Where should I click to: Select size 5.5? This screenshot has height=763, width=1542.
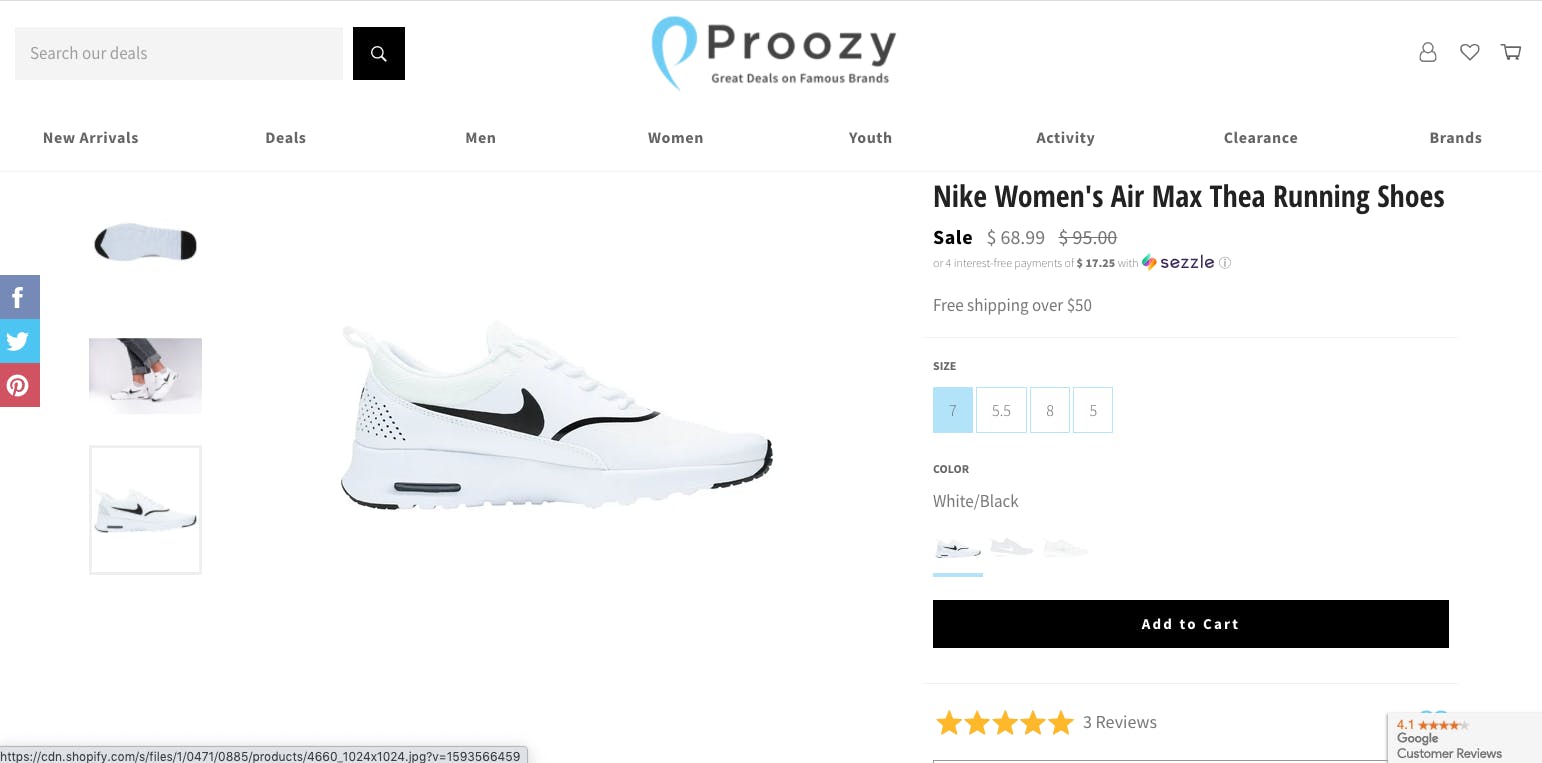click(1001, 410)
